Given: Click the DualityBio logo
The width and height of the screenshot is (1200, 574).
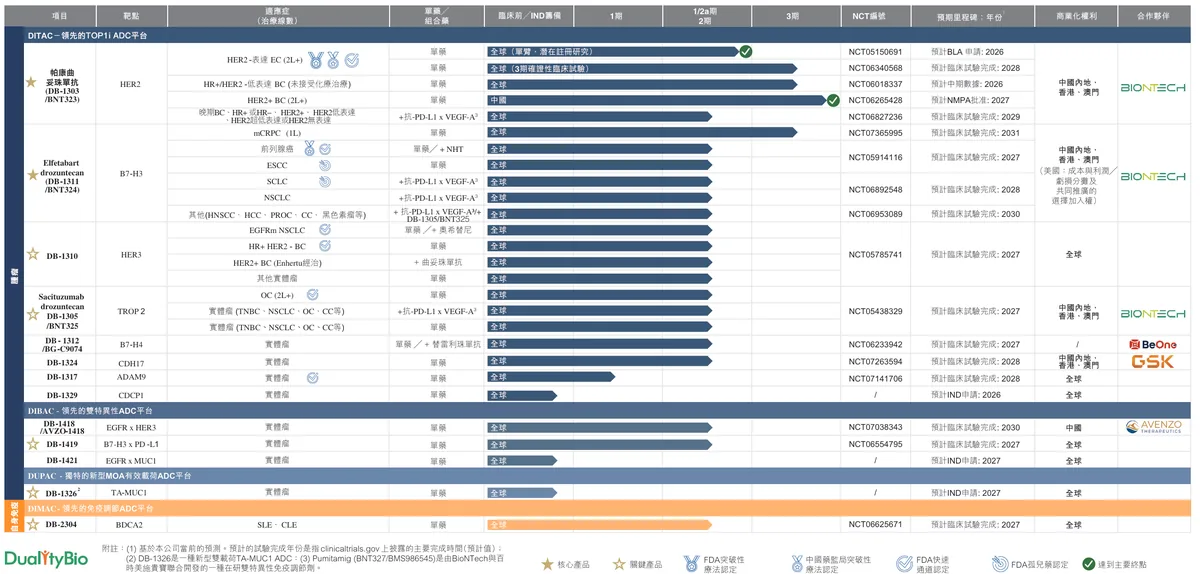Looking at the screenshot, I should pyautogui.click(x=45, y=559).
